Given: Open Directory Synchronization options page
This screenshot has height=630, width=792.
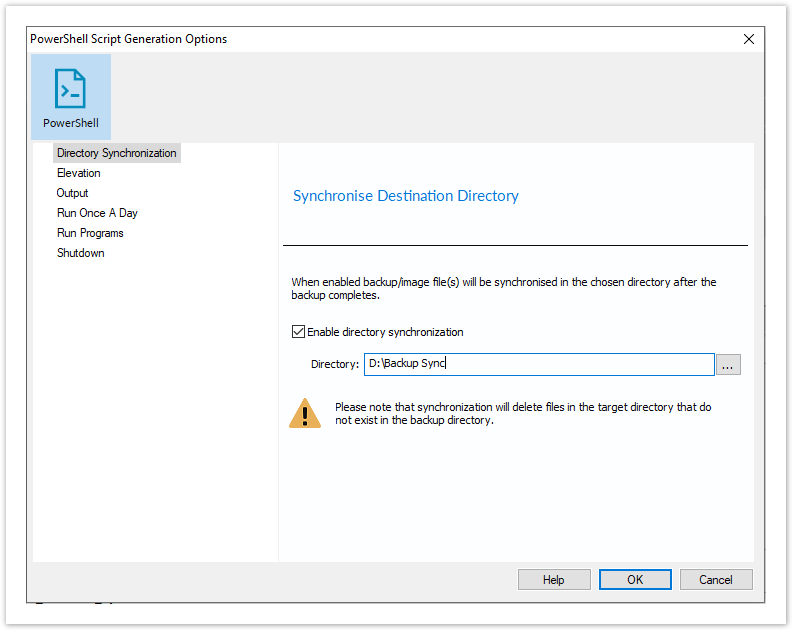Looking at the screenshot, I should (117, 153).
